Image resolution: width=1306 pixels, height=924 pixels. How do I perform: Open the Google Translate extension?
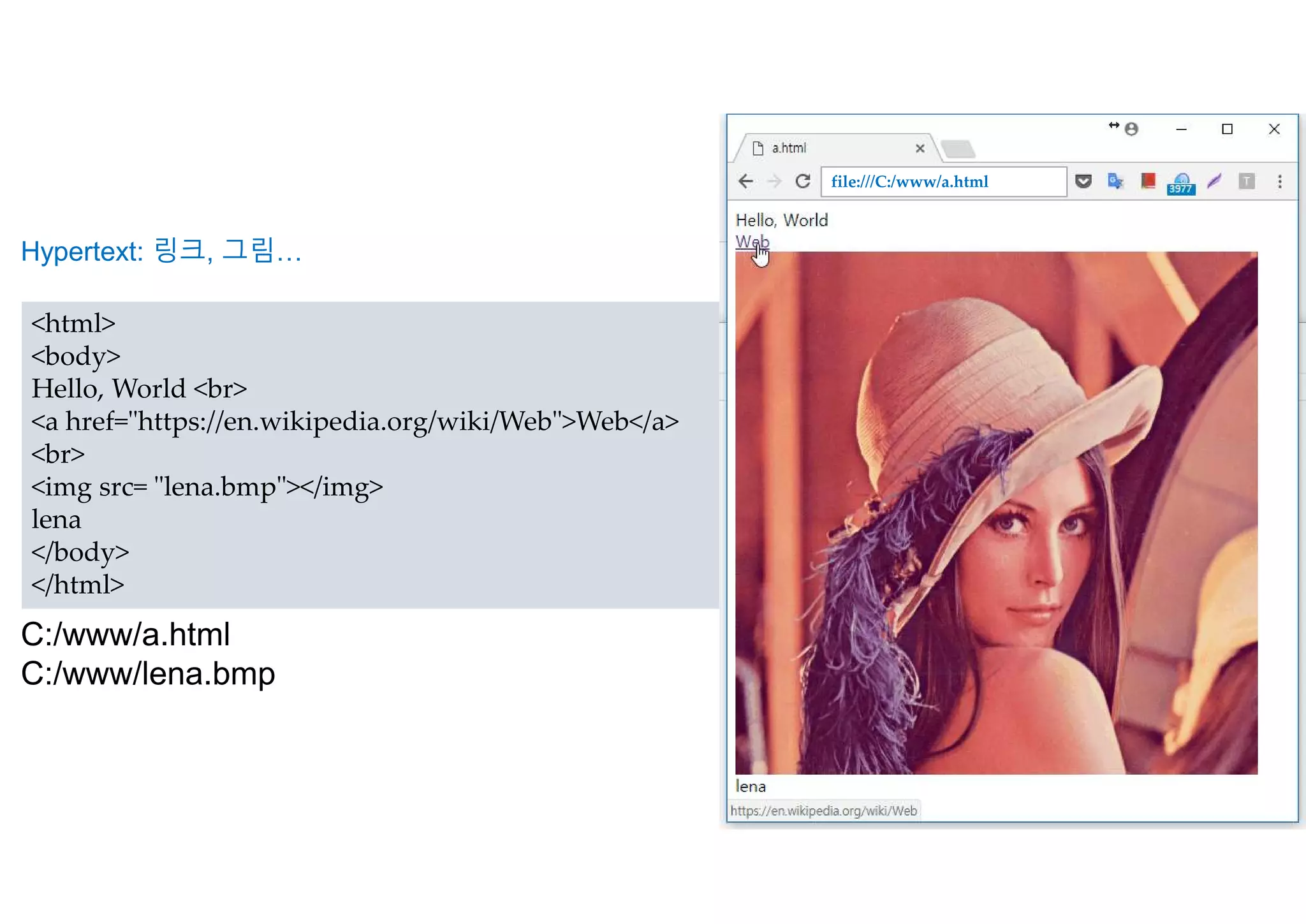click(1115, 182)
